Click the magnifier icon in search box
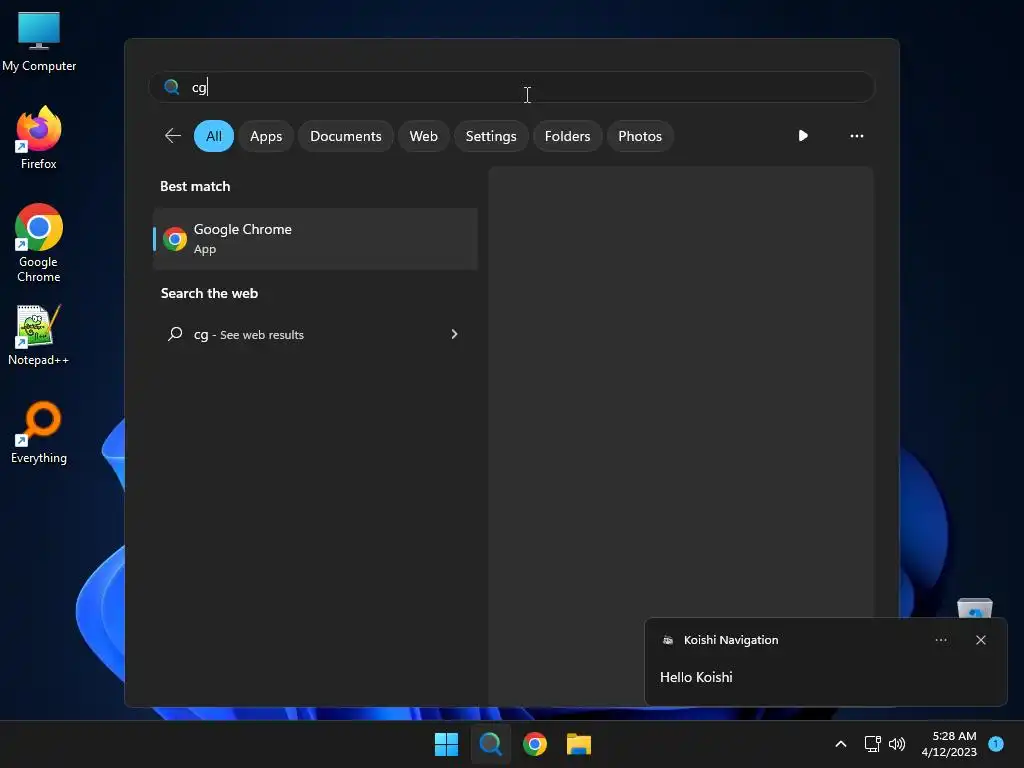Image resolution: width=1024 pixels, height=768 pixels. (172, 87)
